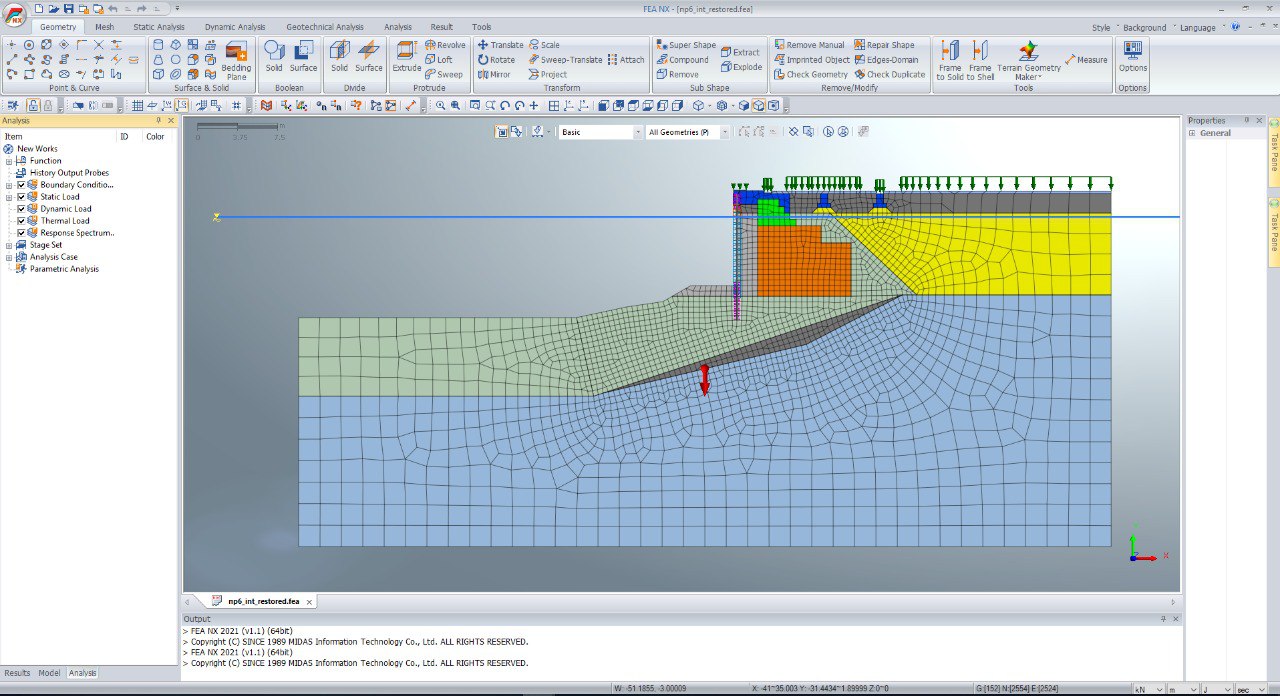Open the Style menu

pyautogui.click(x=1104, y=28)
